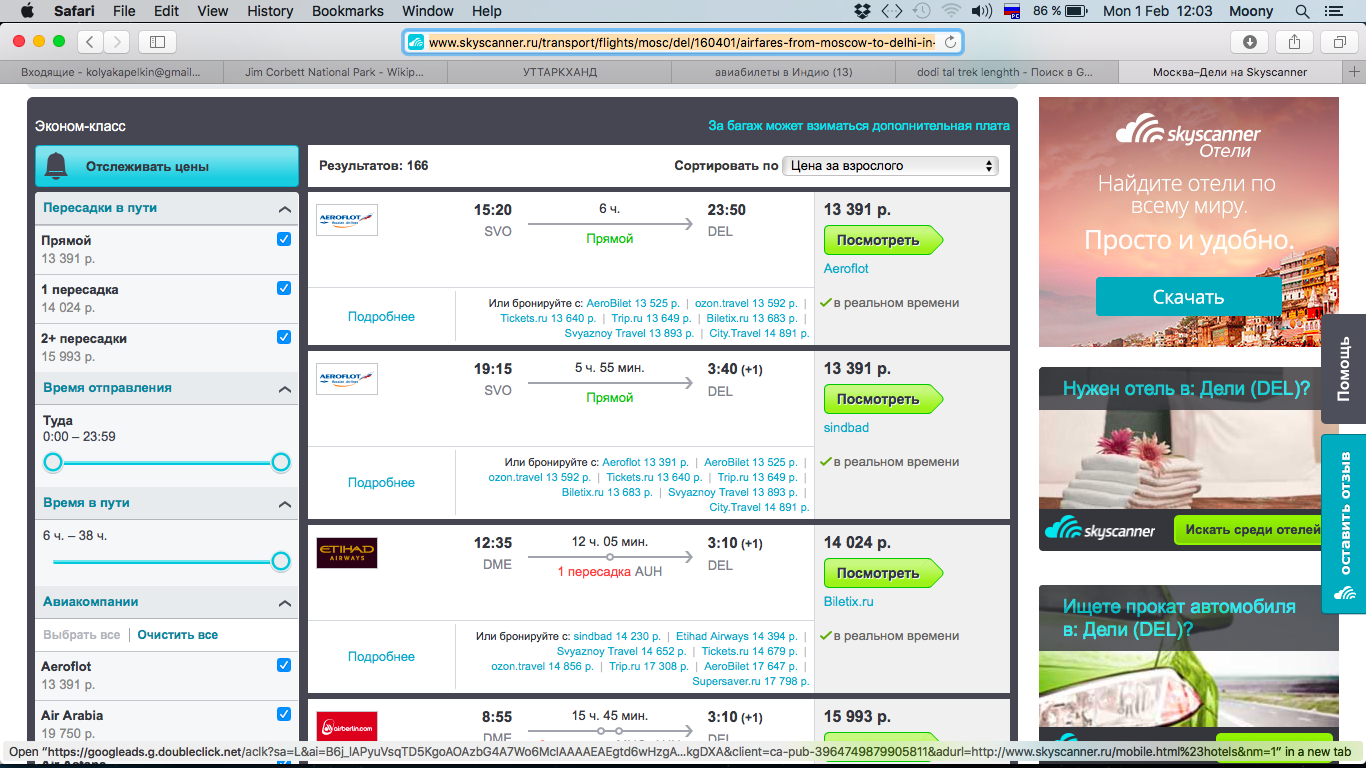The width and height of the screenshot is (1366, 768).
Task: Toggle the 1 пересадка checkbox
Action: click(284, 289)
